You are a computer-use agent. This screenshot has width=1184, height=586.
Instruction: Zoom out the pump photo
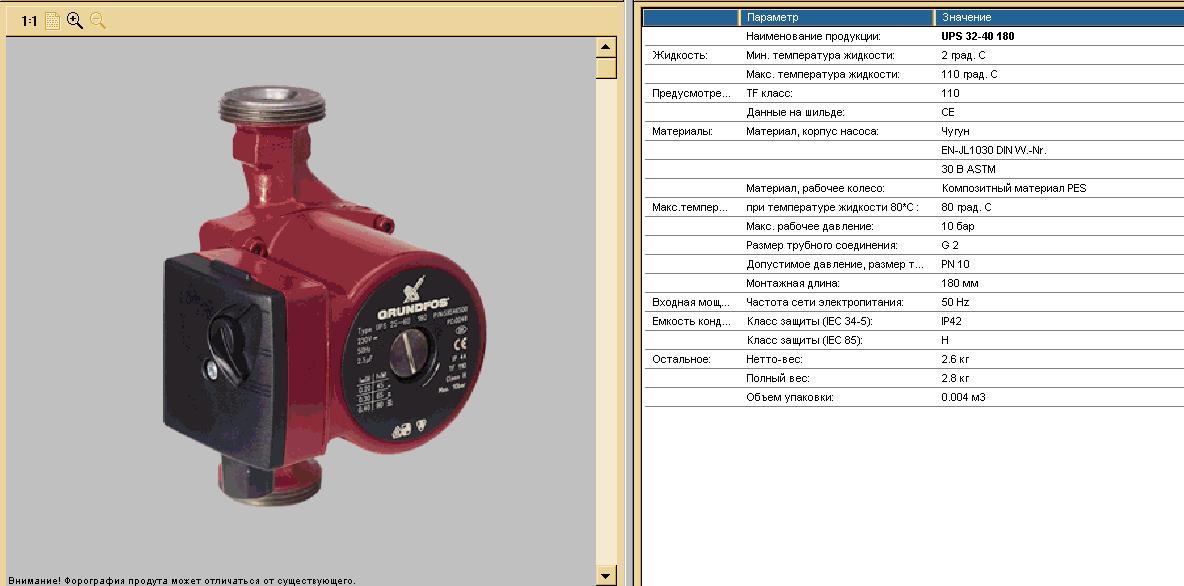[x=97, y=21]
